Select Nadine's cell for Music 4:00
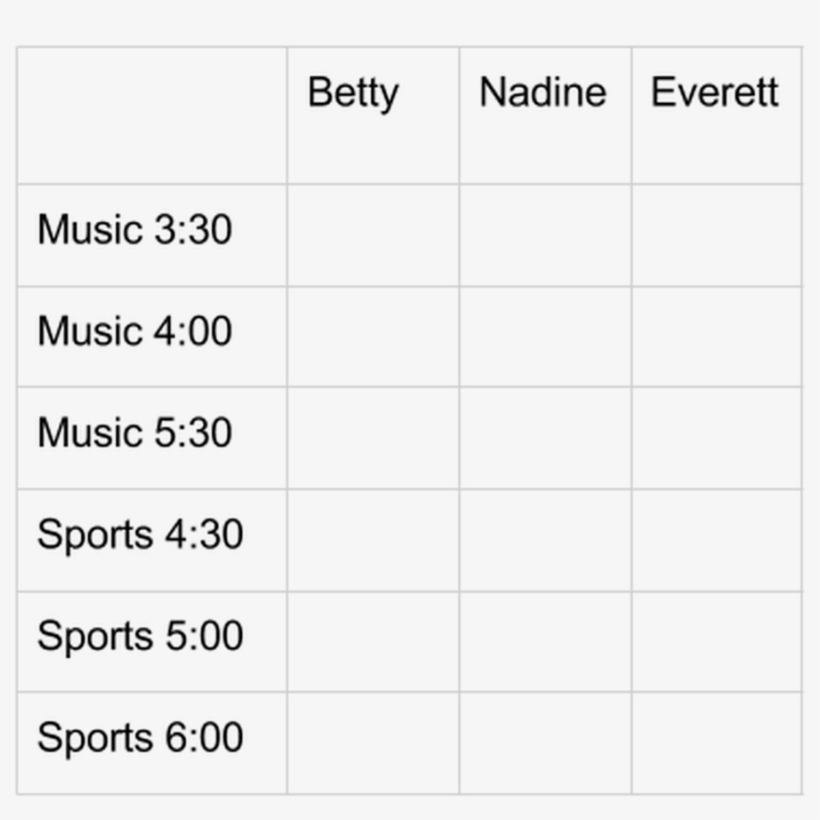The width and height of the screenshot is (820, 820). pyautogui.click(x=545, y=336)
